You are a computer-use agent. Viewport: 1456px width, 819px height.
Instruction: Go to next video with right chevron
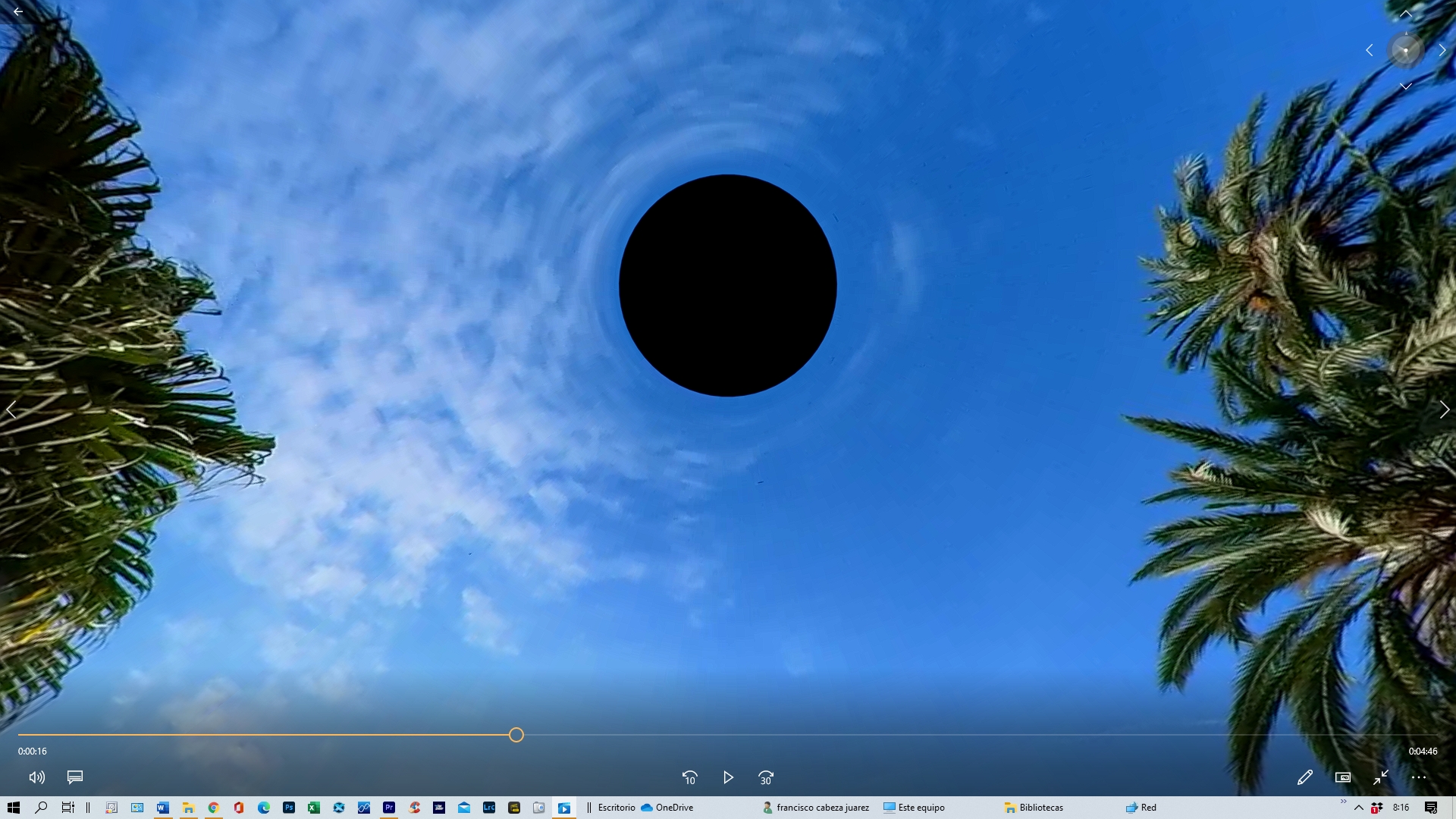(1444, 409)
